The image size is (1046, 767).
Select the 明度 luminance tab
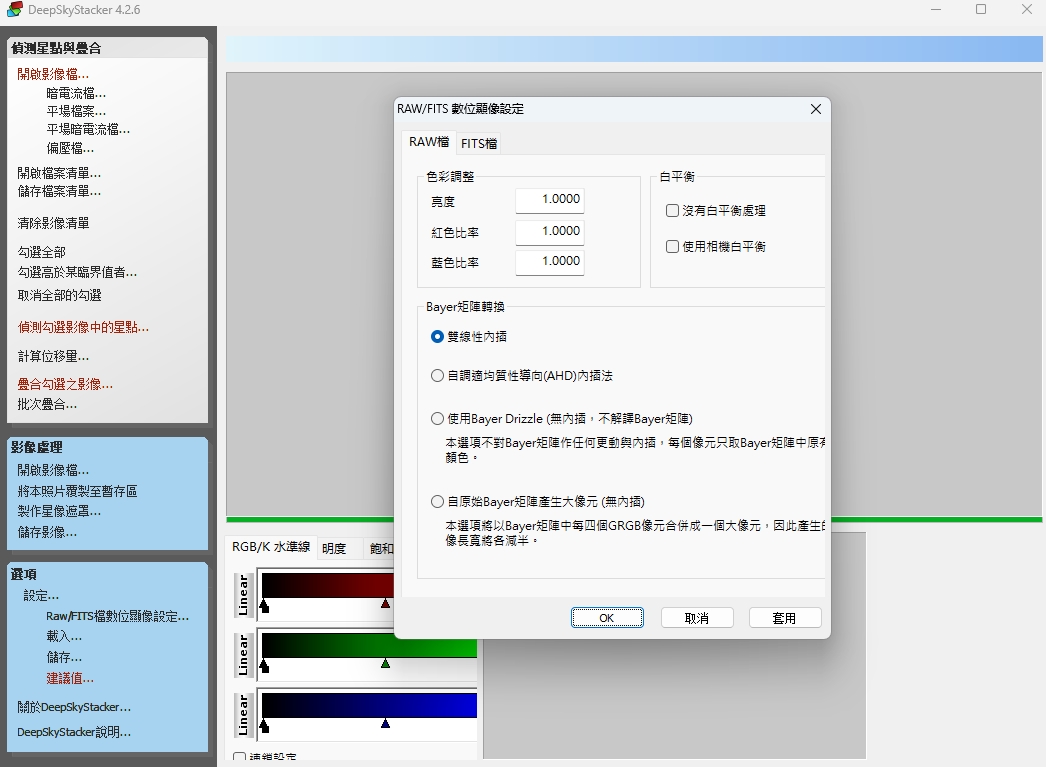(336, 548)
